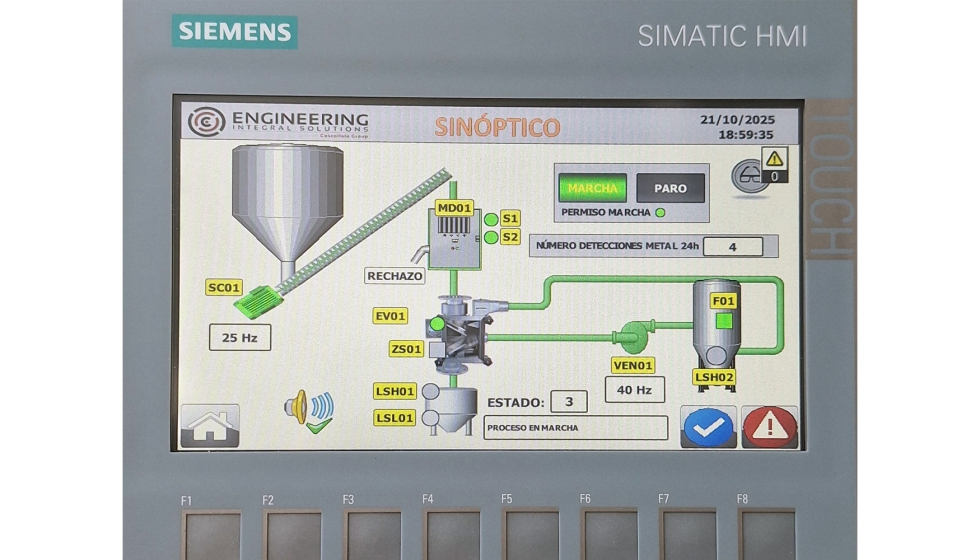
Task: Tap the PROCESO EN MARCHA status box
Action: click(576, 428)
